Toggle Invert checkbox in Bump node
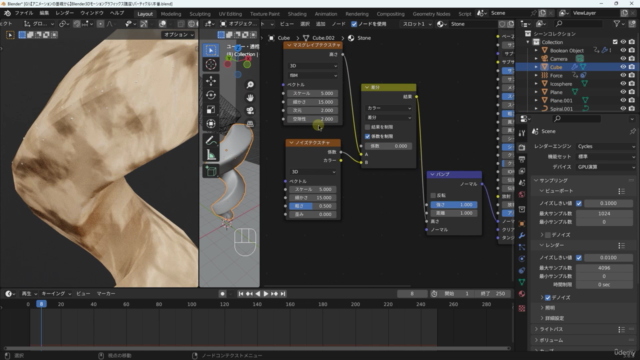 pos(433,196)
